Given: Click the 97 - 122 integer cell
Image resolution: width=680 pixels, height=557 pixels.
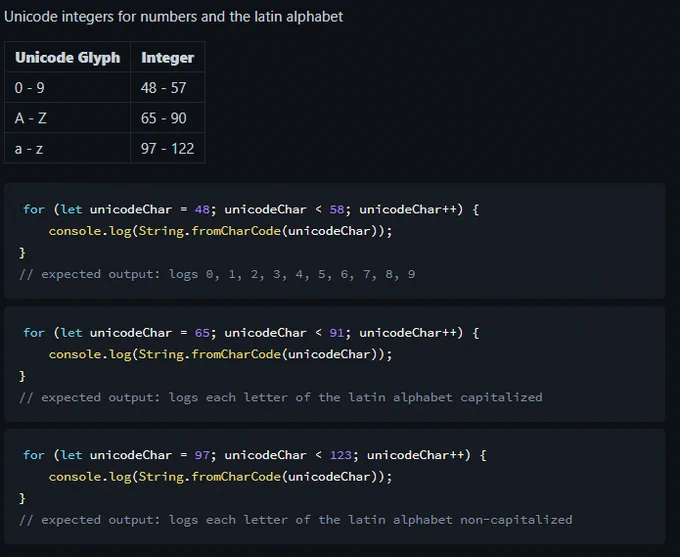Looking at the screenshot, I should click(167, 148).
